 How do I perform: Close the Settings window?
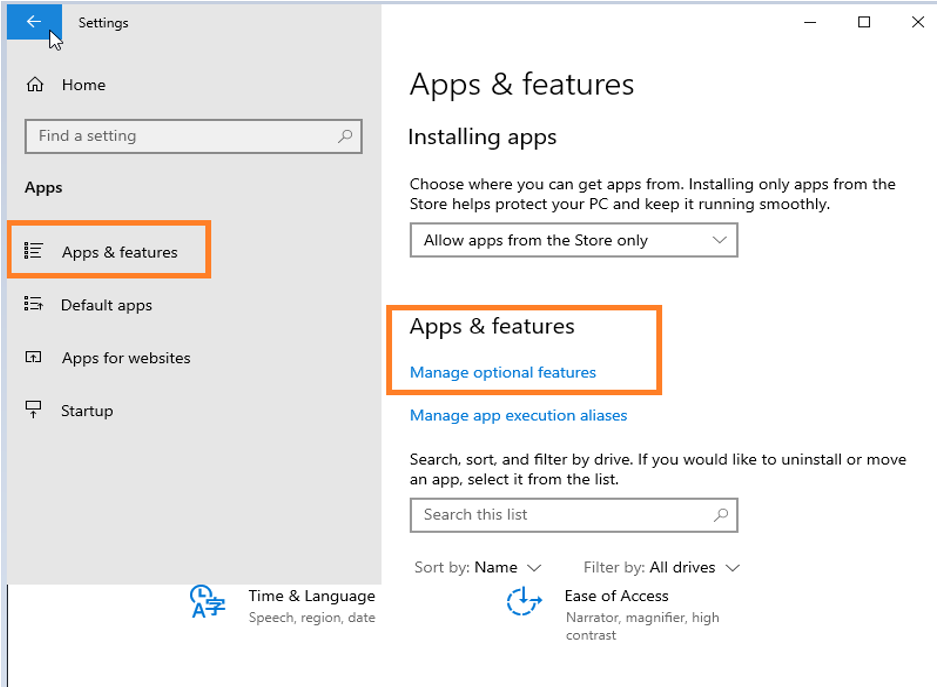pos(917,22)
